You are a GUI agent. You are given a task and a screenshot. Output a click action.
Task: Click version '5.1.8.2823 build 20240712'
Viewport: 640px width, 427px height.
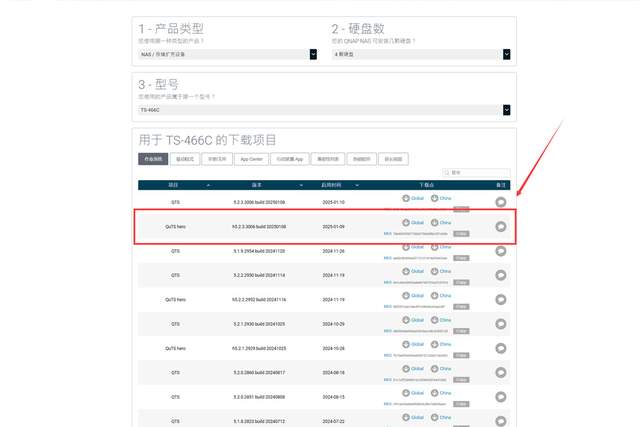point(259,421)
